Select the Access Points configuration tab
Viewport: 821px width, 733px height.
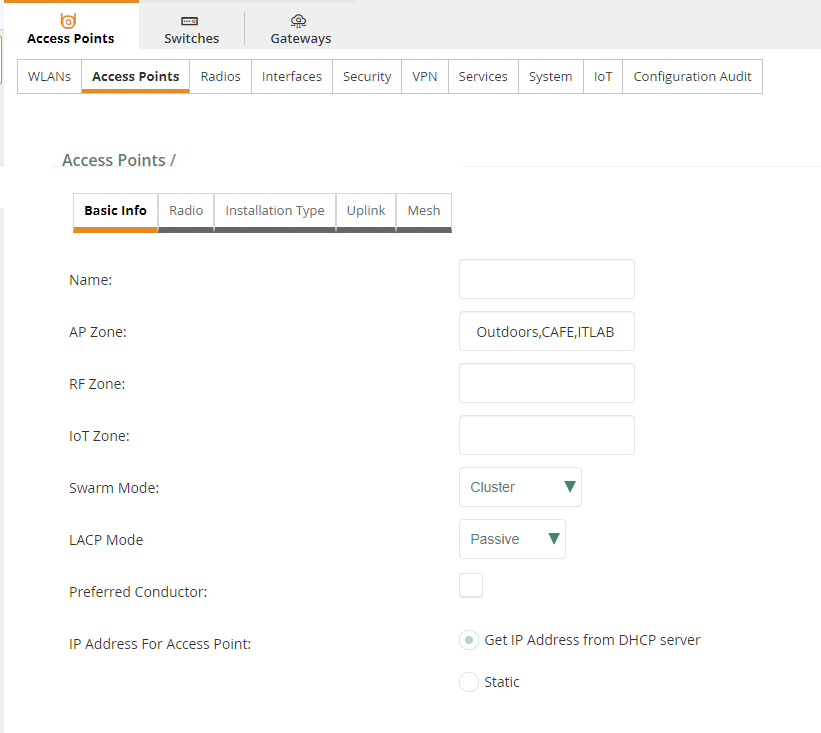136,76
